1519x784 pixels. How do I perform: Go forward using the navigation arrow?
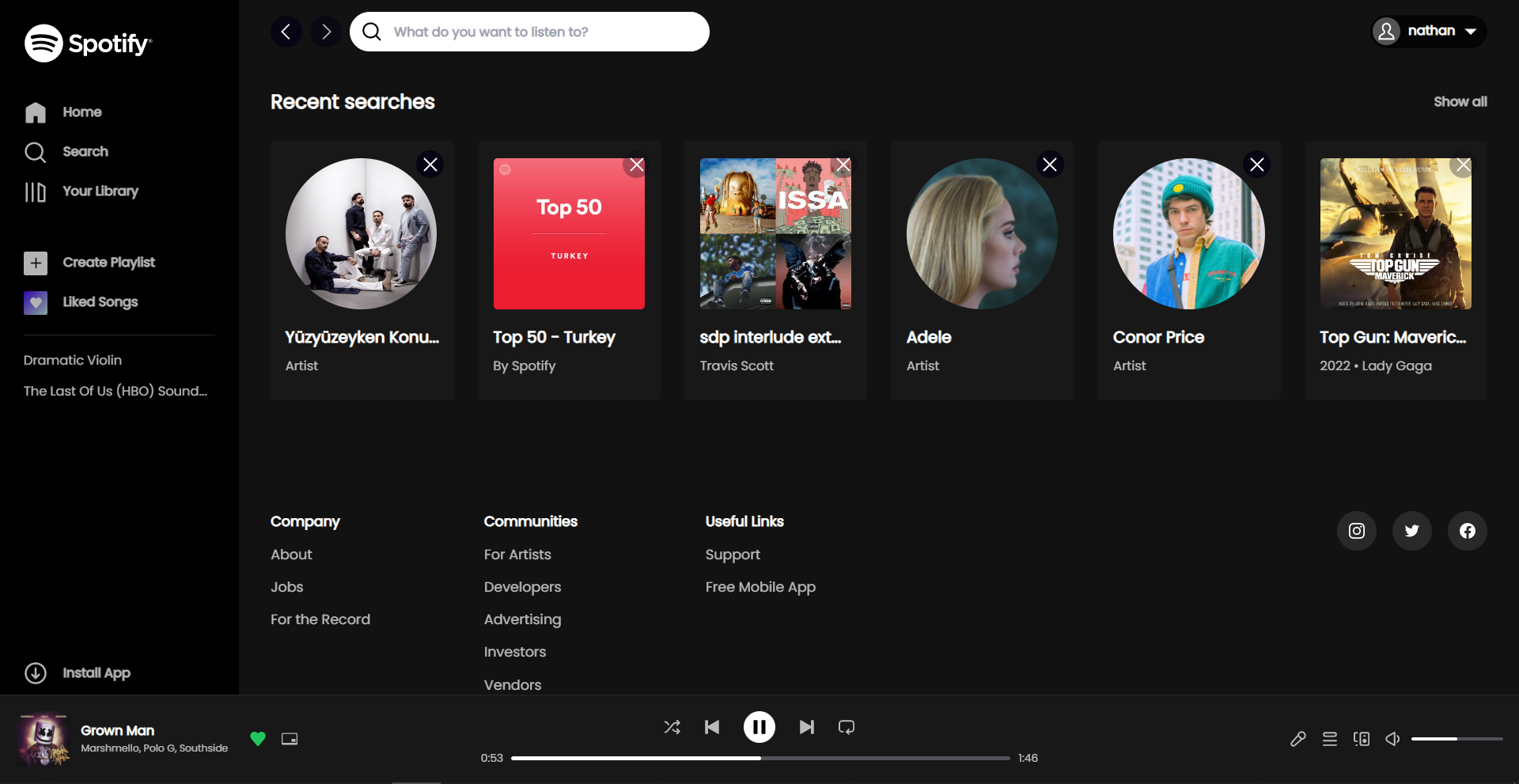point(325,31)
